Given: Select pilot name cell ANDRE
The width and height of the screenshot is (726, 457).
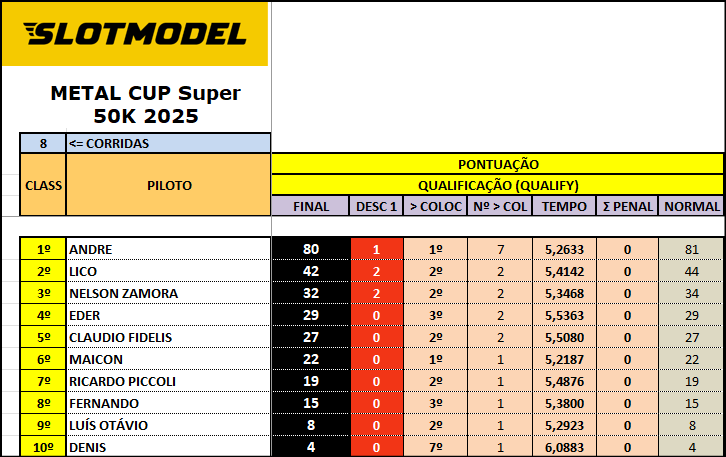Looking at the screenshot, I should [x=168, y=249].
